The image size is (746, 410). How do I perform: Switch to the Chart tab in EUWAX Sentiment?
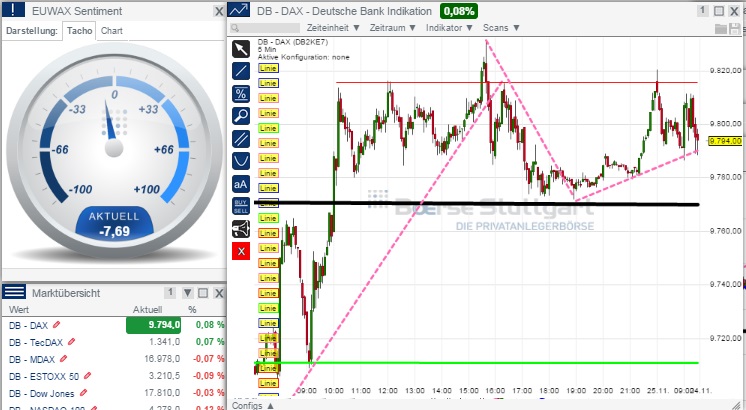pos(112,30)
